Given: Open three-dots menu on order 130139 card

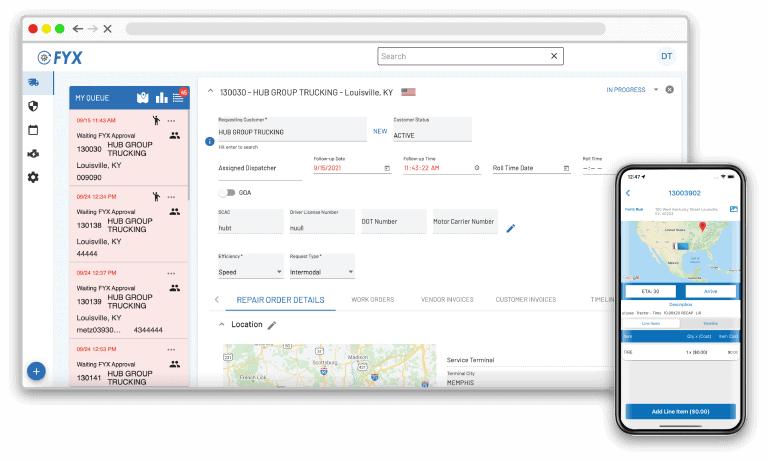Looking at the screenshot, I should [171, 273].
